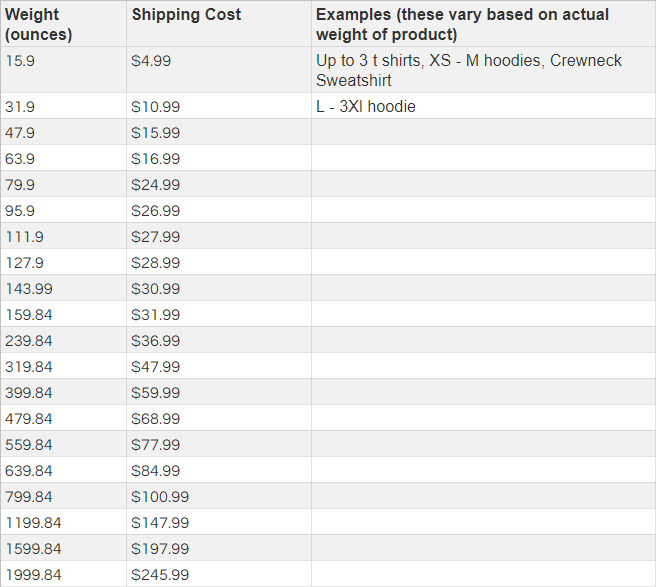The width and height of the screenshot is (656, 587).
Task: Select the $36.99 shipping cost
Action: (x=155, y=341)
